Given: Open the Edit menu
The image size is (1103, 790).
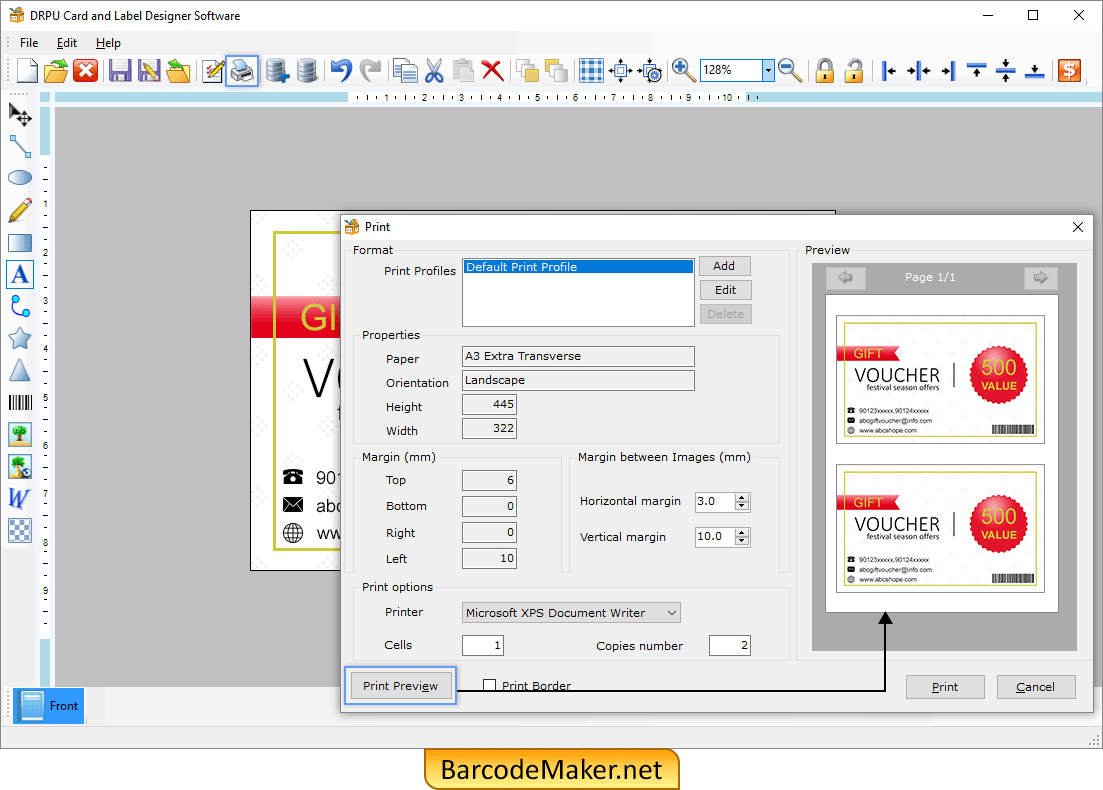Looking at the screenshot, I should (67, 43).
